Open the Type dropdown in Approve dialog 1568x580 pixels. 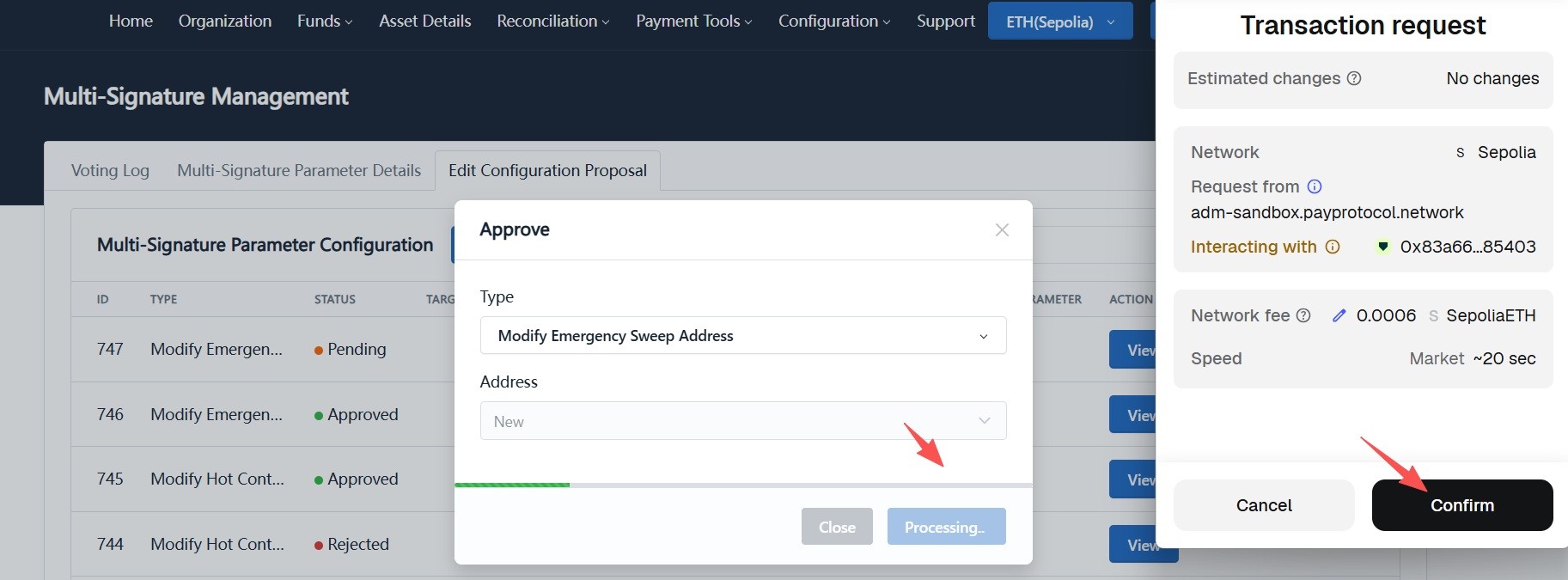pos(743,335)
